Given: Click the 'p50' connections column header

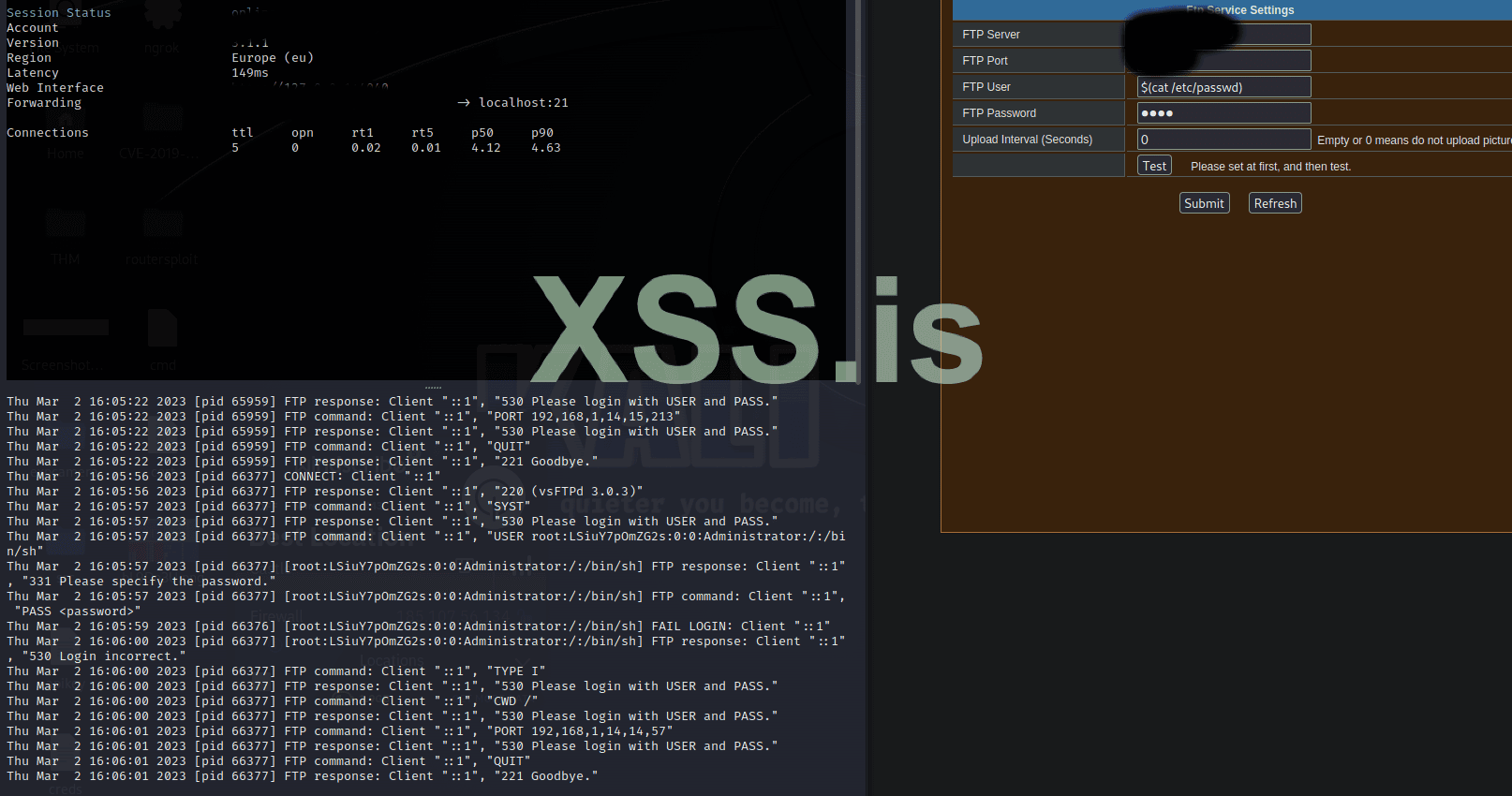Looking at the screenshot, I should pos(482,133).
